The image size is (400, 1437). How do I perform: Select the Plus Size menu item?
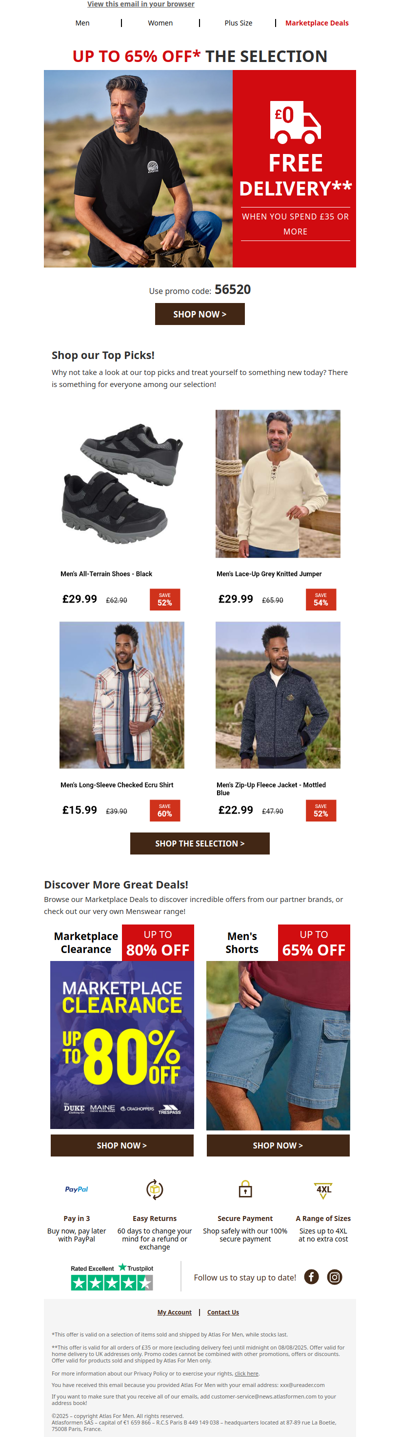click(238, 22)
